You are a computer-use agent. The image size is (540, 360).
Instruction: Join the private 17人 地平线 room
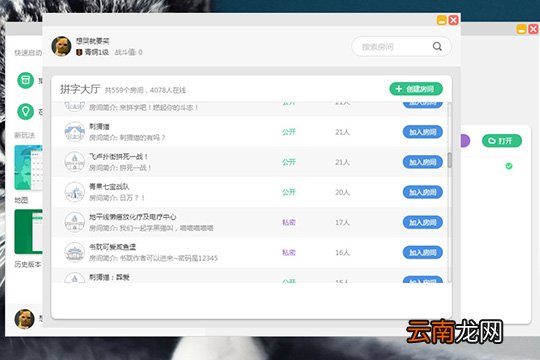pyautogui.click(x=423, y=222)
